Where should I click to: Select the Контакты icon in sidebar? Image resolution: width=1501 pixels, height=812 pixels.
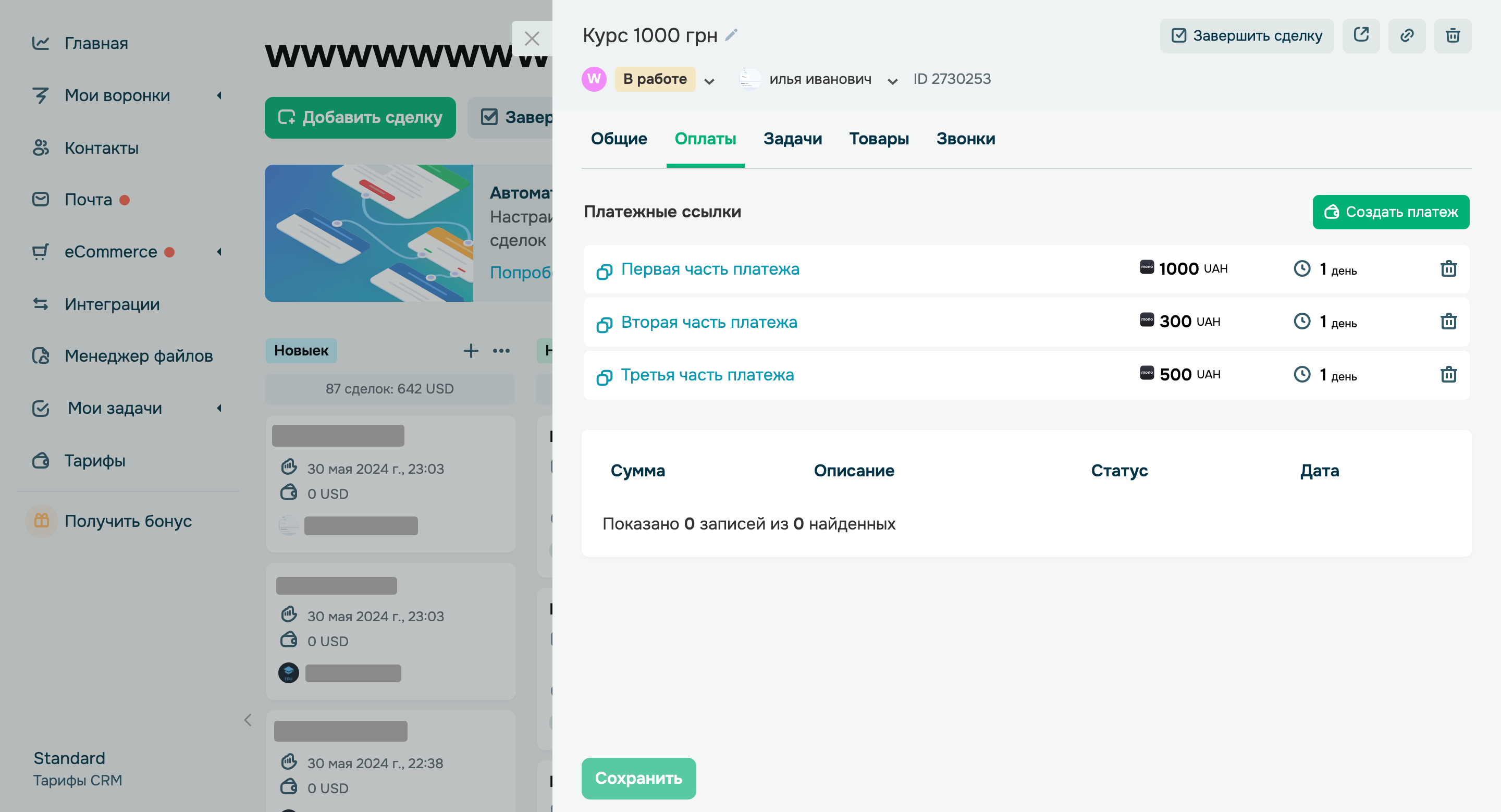[x=41, y=149]
